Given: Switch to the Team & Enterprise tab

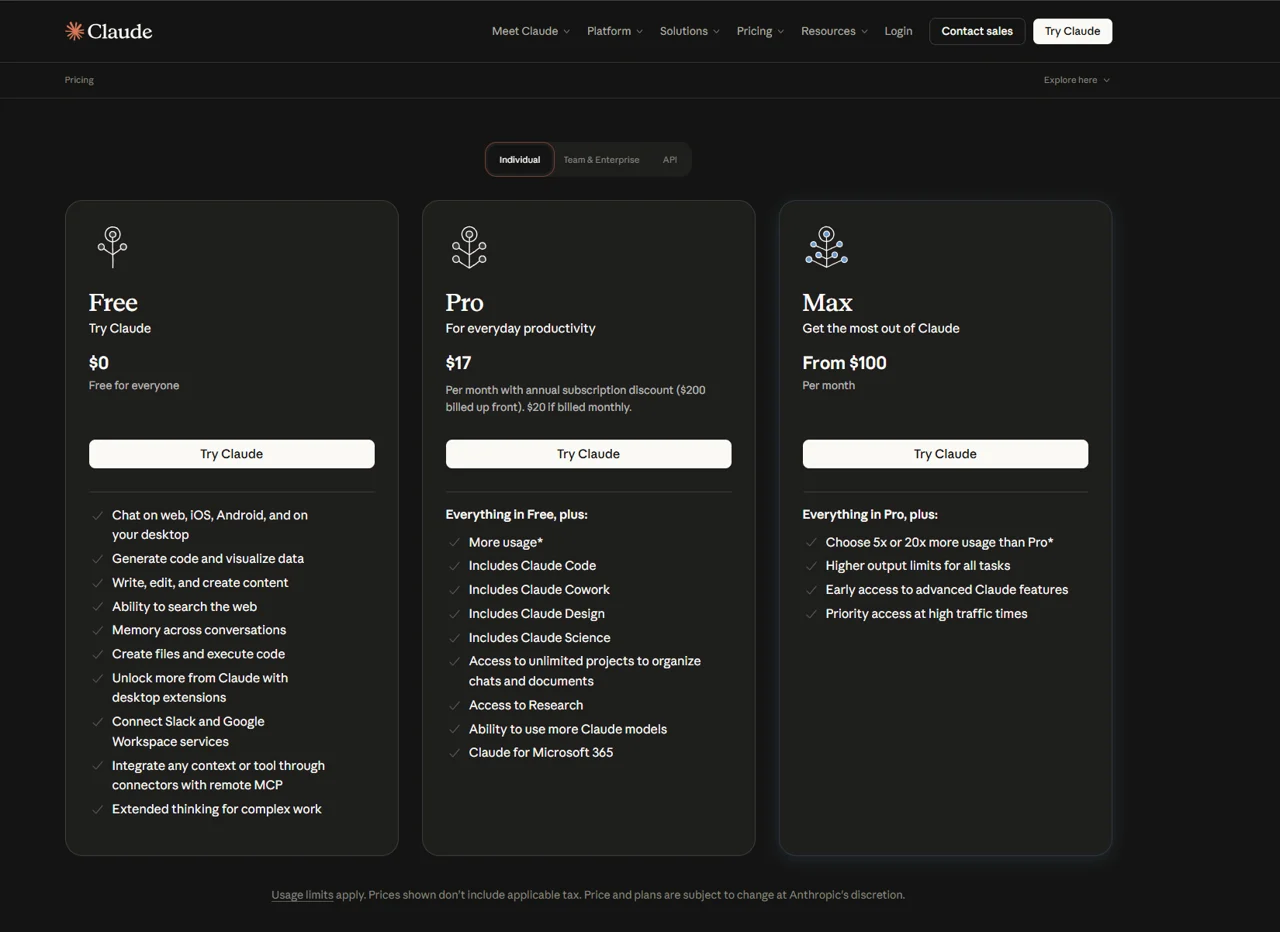Looking at the screenshot, I should [601, 160].
